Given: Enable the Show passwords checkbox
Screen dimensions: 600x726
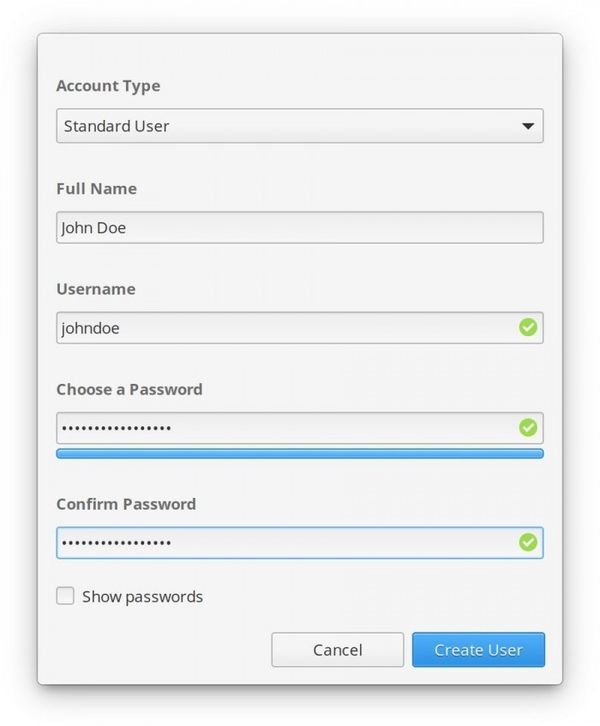Looking at the screenshot, I should point(65,596).
